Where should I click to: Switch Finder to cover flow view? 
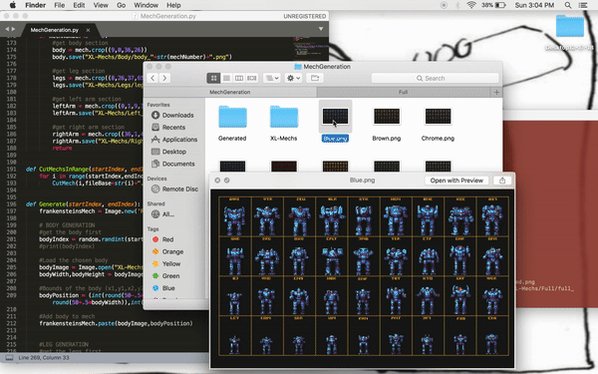tap(252, 78)
